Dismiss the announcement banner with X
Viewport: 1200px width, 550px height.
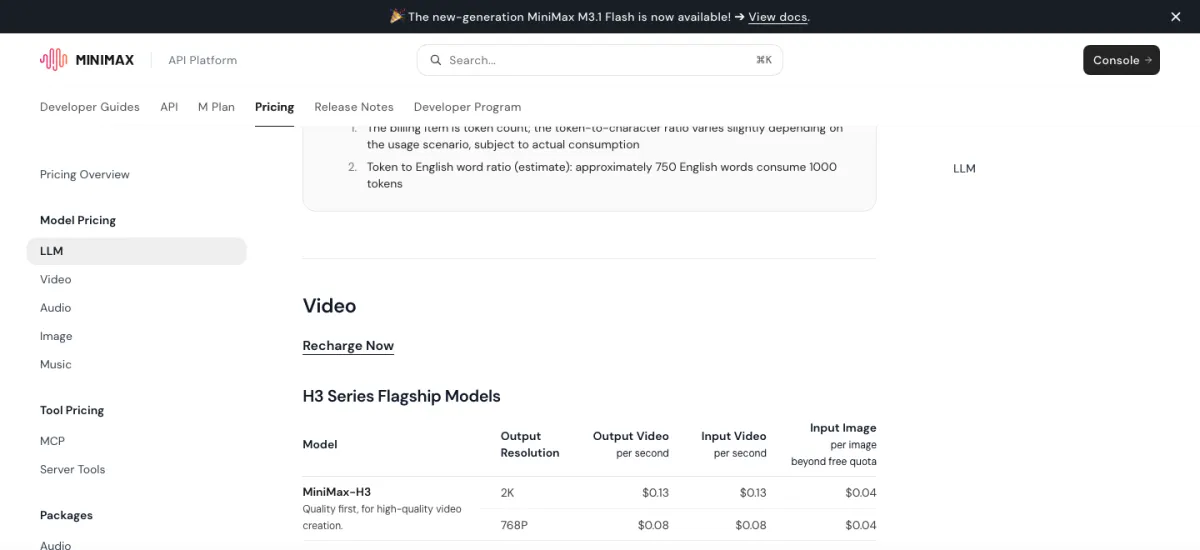(x=1176, y=16)
